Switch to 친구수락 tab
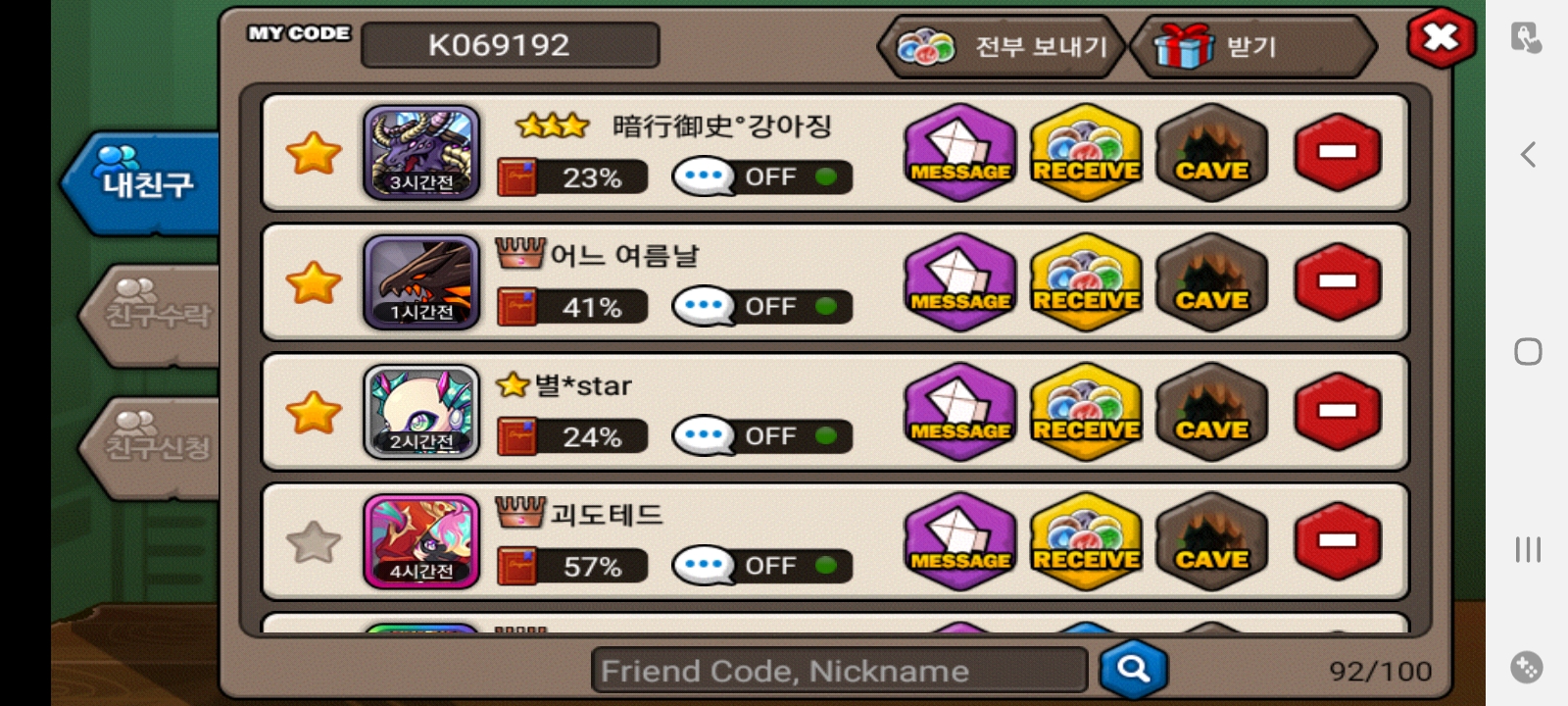1568x706 pixels. (x=150, y=315)
